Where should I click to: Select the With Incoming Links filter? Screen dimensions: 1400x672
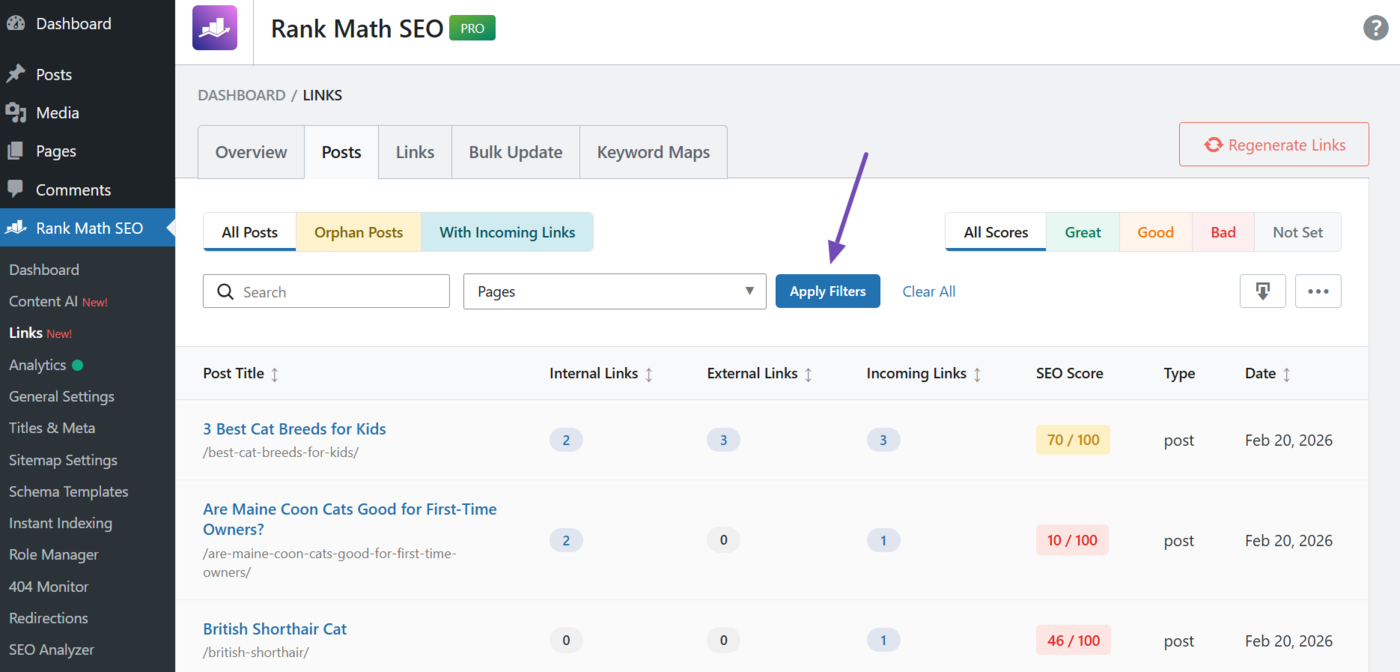pyautogui.click(x=507, y=232)
